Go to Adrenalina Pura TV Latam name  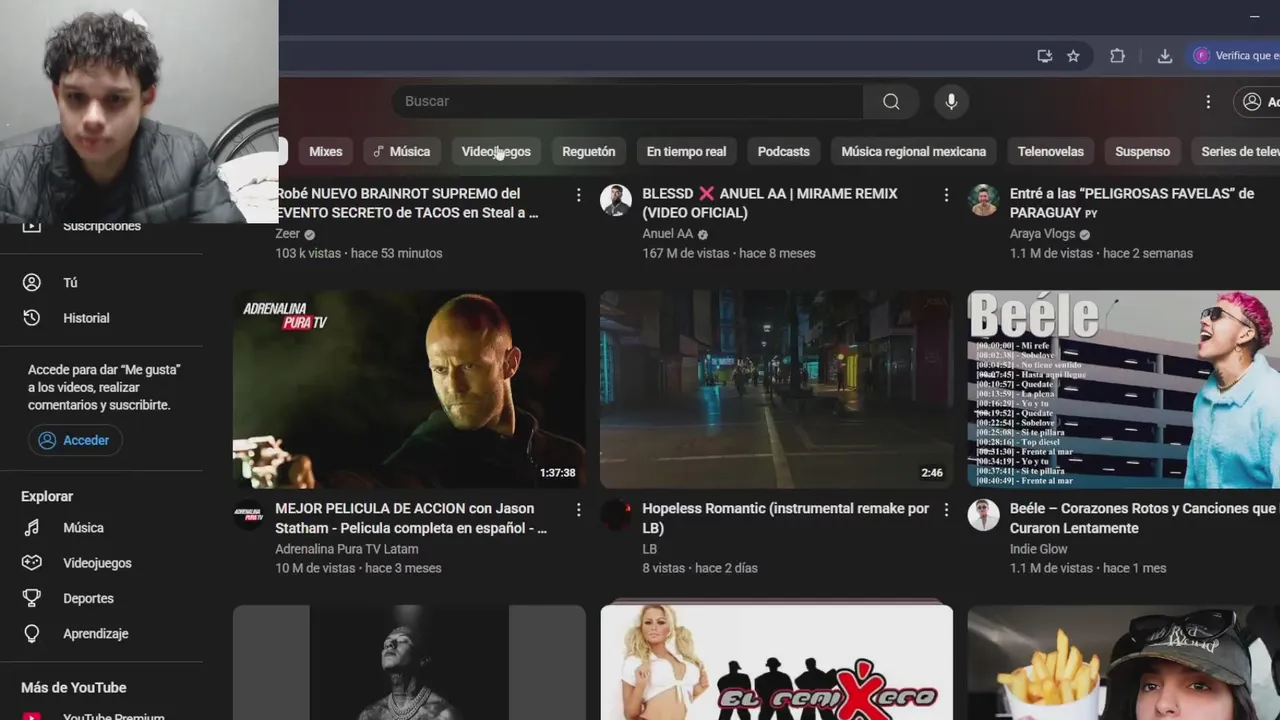point(347,549)
